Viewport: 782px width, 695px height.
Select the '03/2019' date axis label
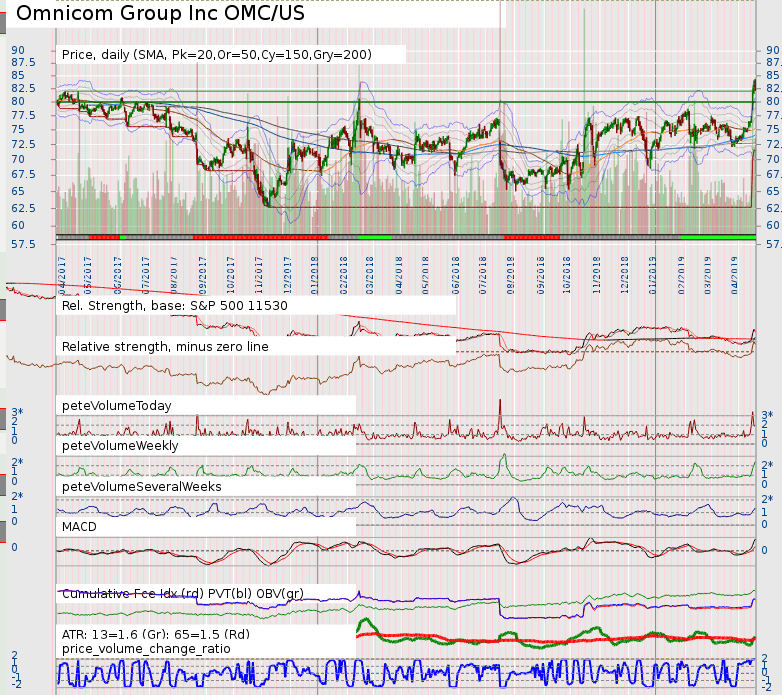[x=707, y=275]
